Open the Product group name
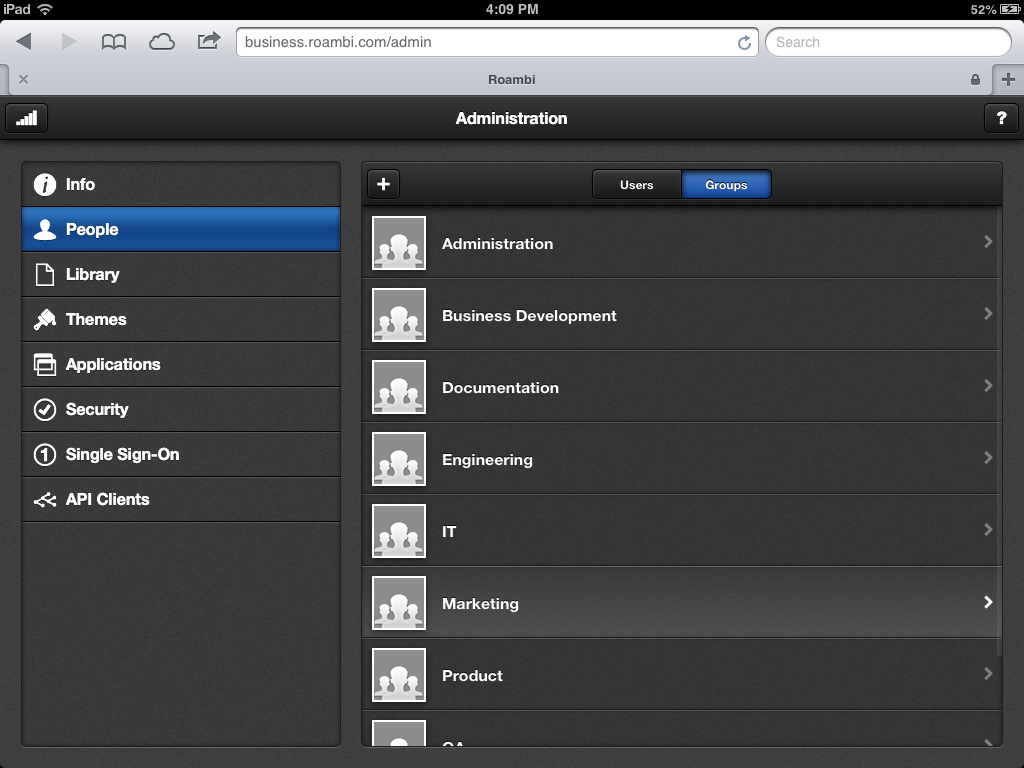The height and width of the screenshot is (768, 1024). coord(472,676)
